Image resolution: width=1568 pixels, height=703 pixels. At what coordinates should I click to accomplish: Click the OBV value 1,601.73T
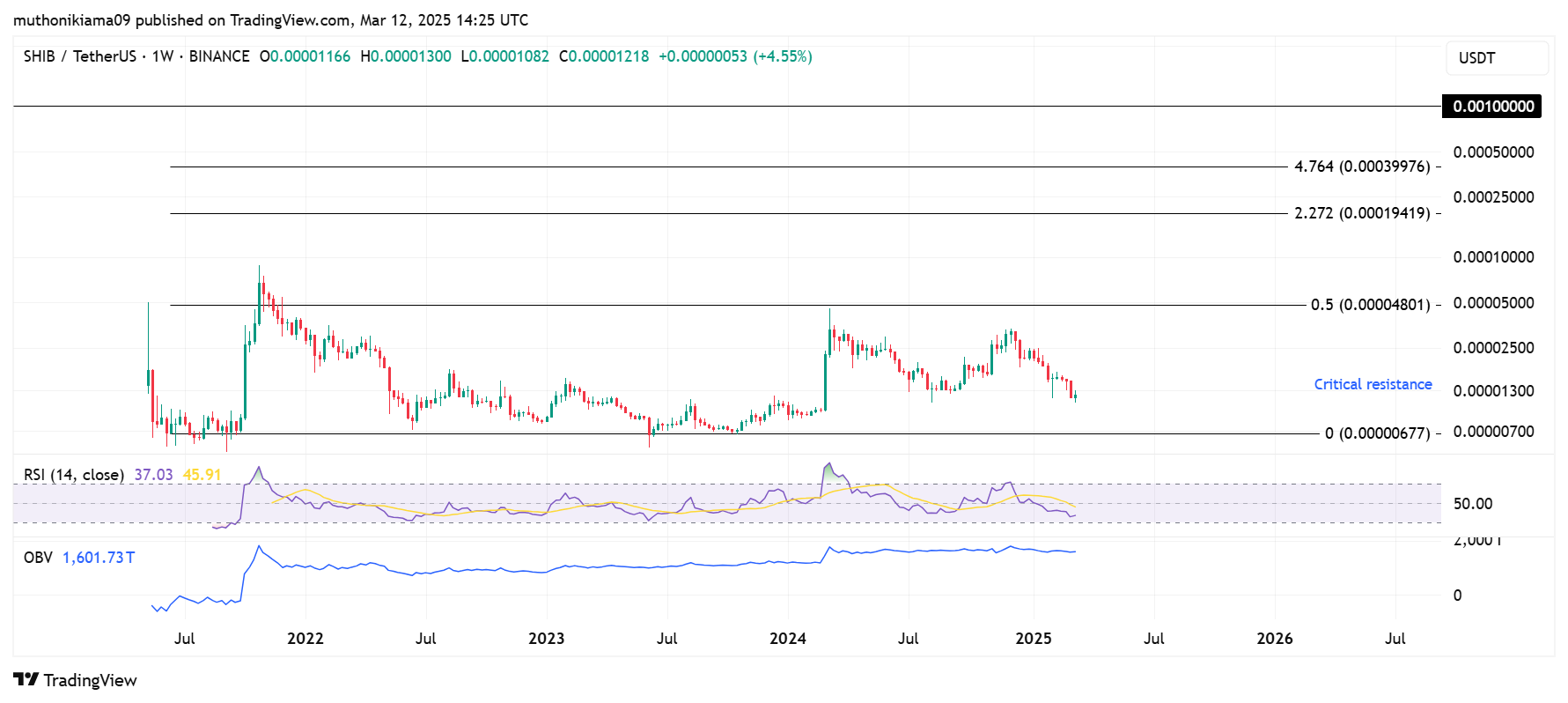99,558
